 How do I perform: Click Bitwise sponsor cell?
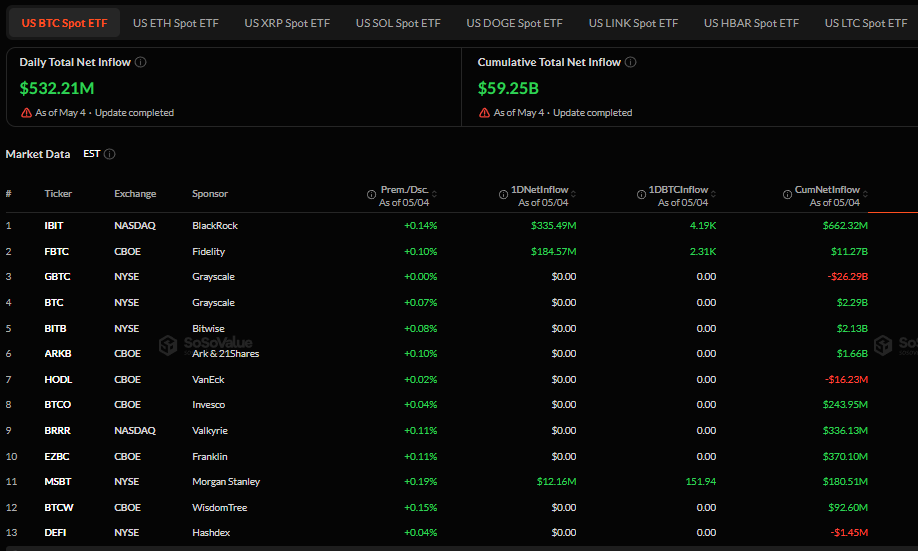[208, 328]
